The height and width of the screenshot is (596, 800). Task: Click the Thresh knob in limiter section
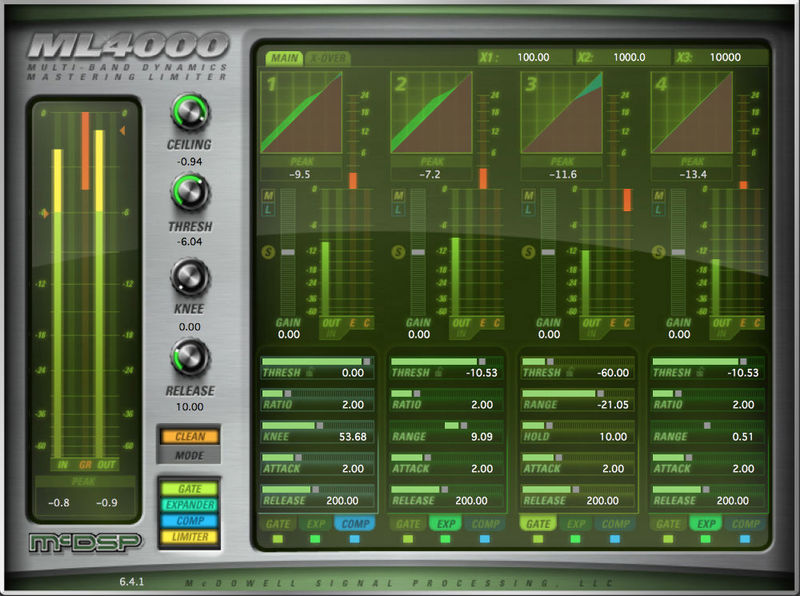pyautogui.click(x=189, y=193)
